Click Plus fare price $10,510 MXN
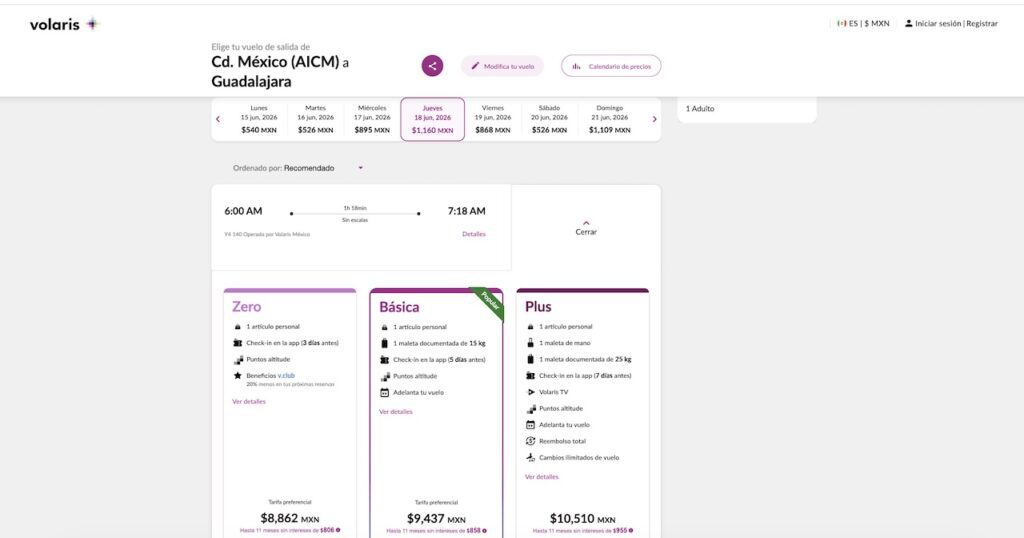1024x538 pixels. (x=583, y=518)
